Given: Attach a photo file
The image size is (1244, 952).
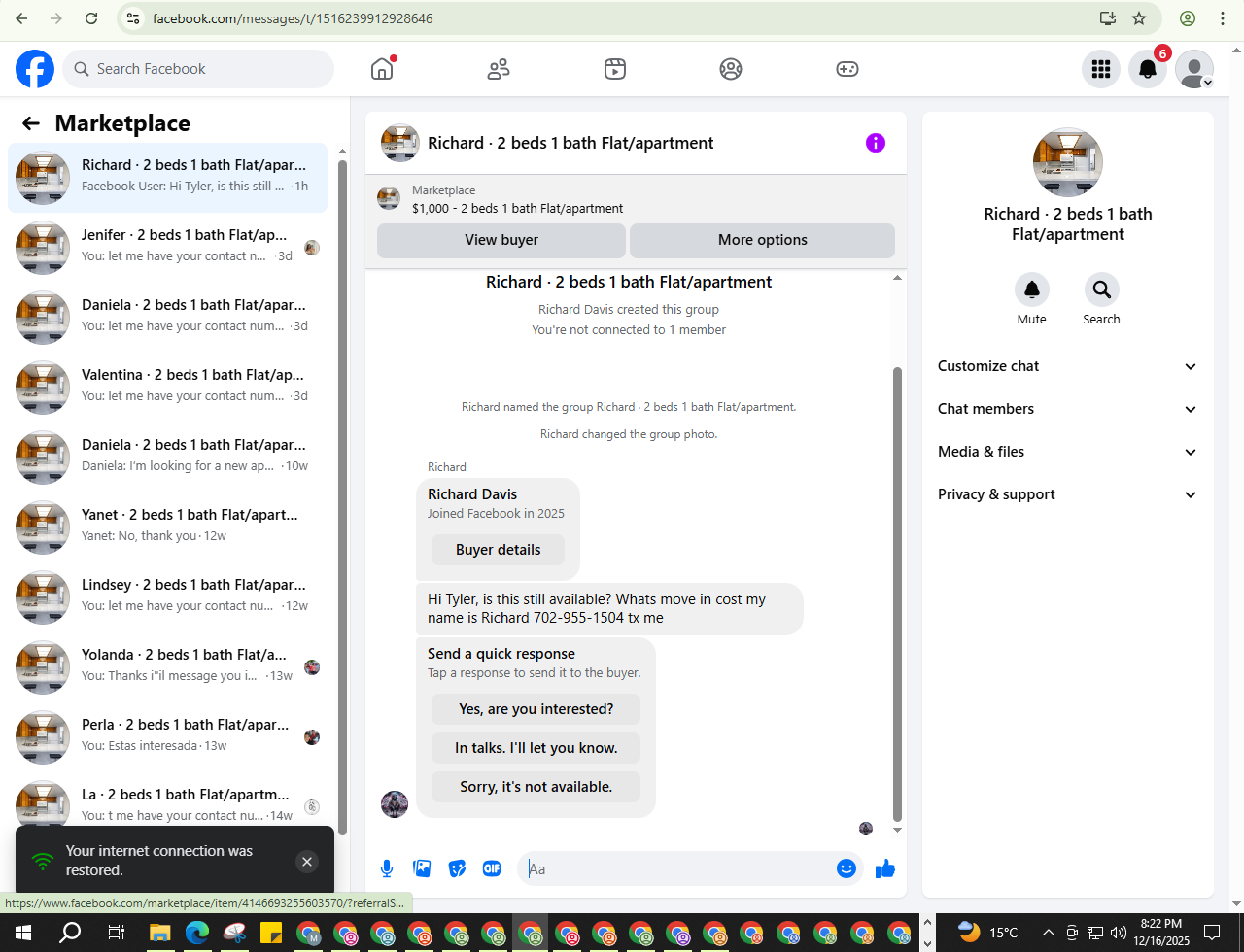Looking at the screenshot, I should pos(422,868).
